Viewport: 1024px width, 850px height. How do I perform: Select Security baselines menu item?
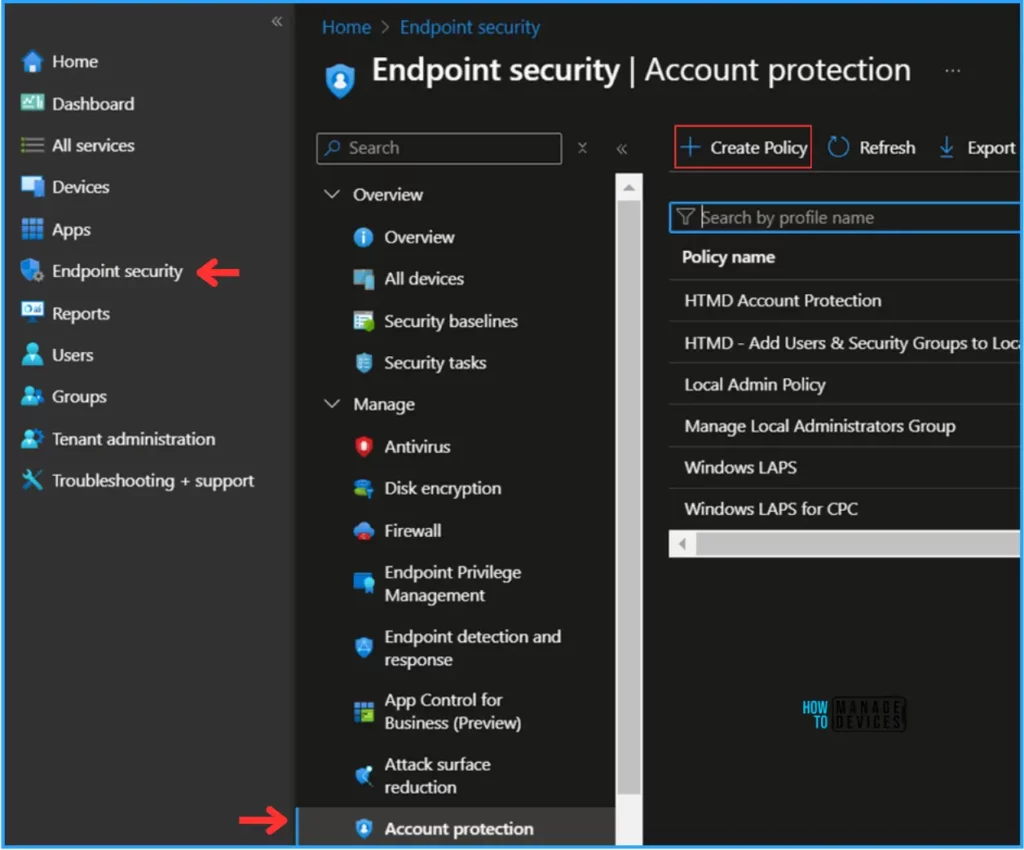(451, 321)
